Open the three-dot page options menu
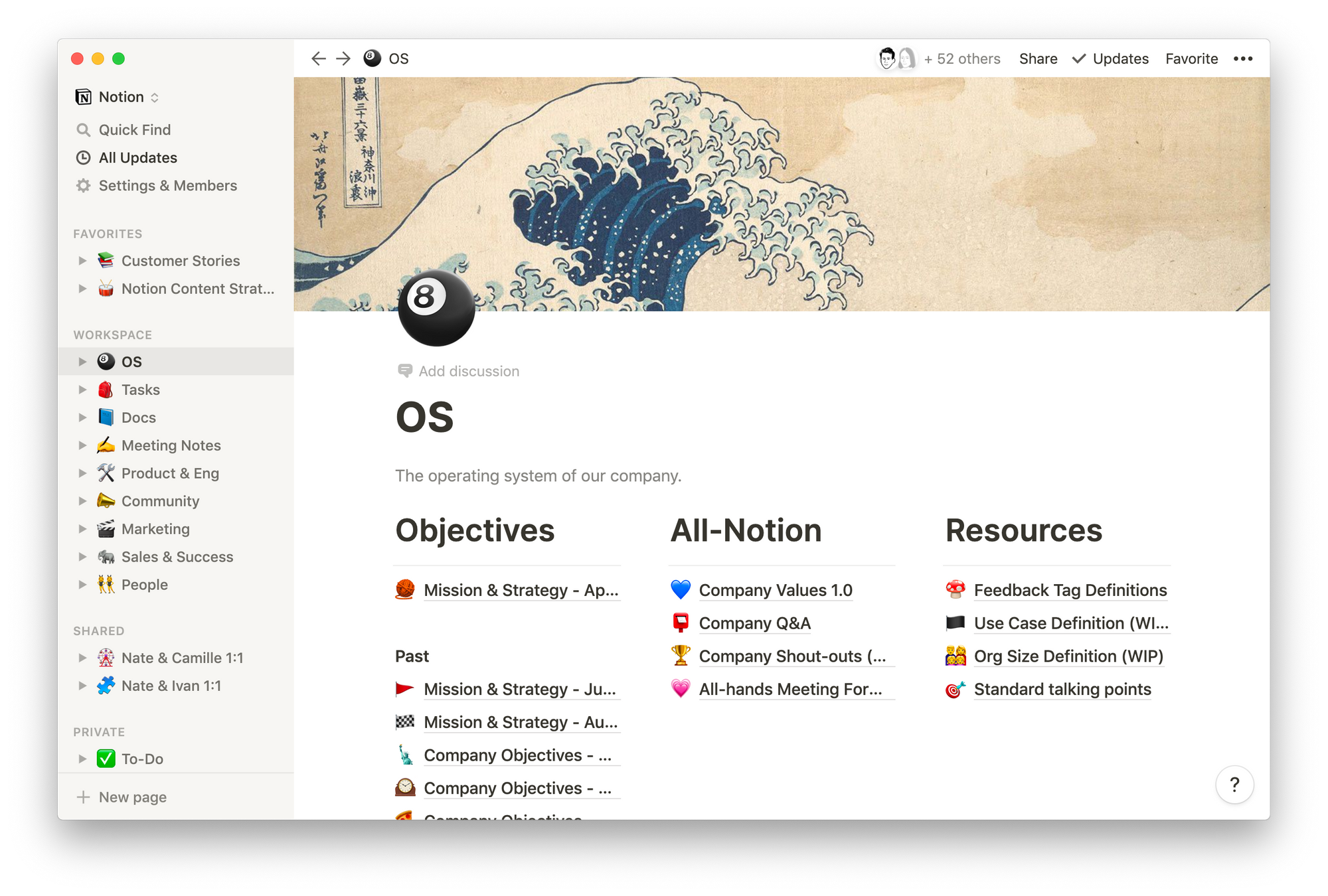 [1242, 58]
